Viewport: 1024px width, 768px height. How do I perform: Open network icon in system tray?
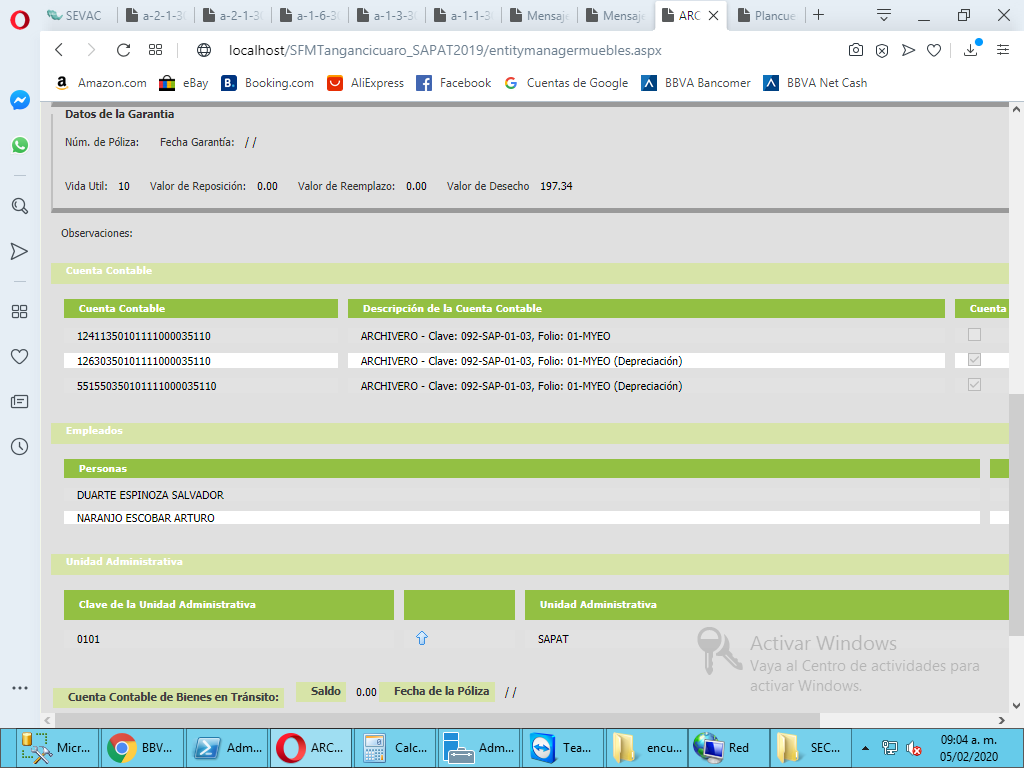(x=889, y=748)
